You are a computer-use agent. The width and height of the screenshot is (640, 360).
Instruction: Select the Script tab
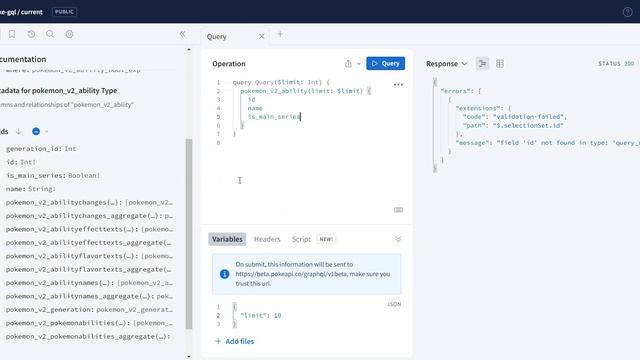[301, 239]
